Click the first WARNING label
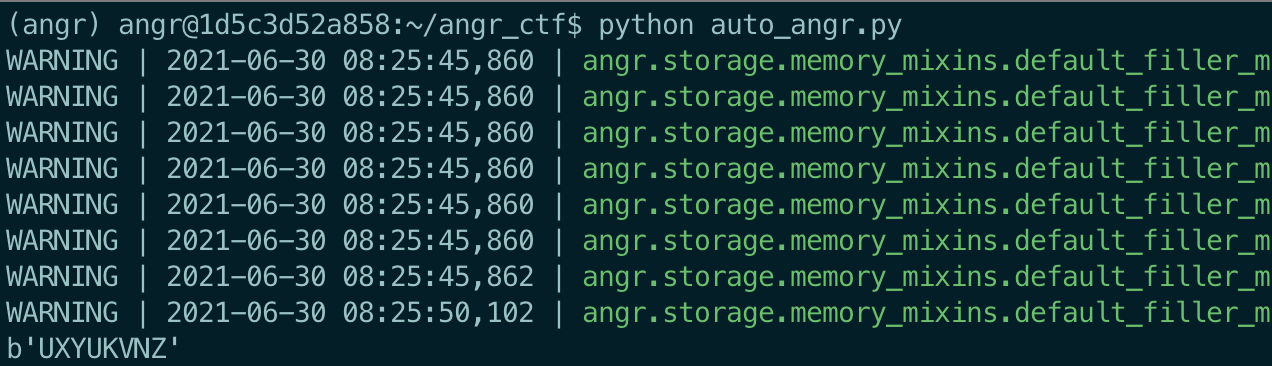 coord(63,62)
